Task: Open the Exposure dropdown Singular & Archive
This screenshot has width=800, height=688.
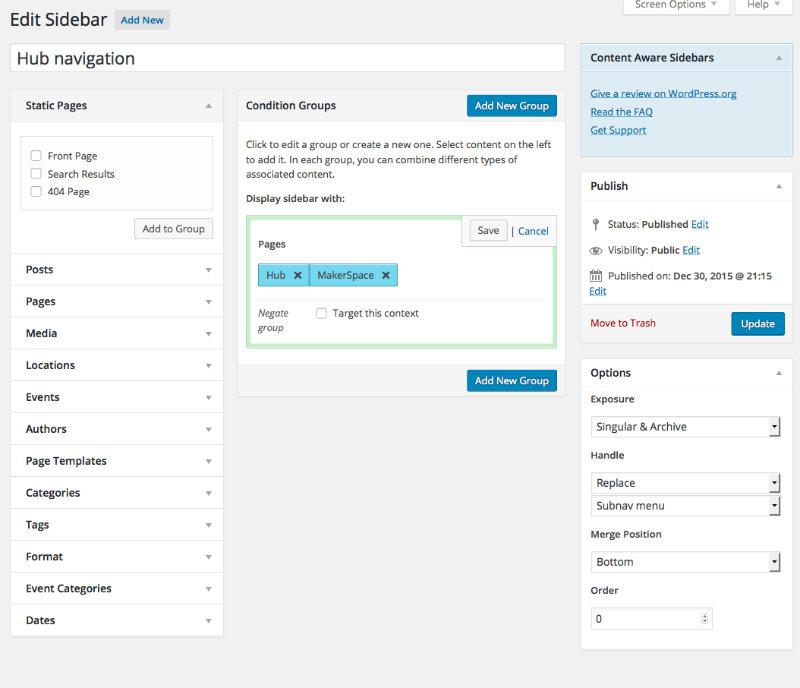Action: pos(685,427)
